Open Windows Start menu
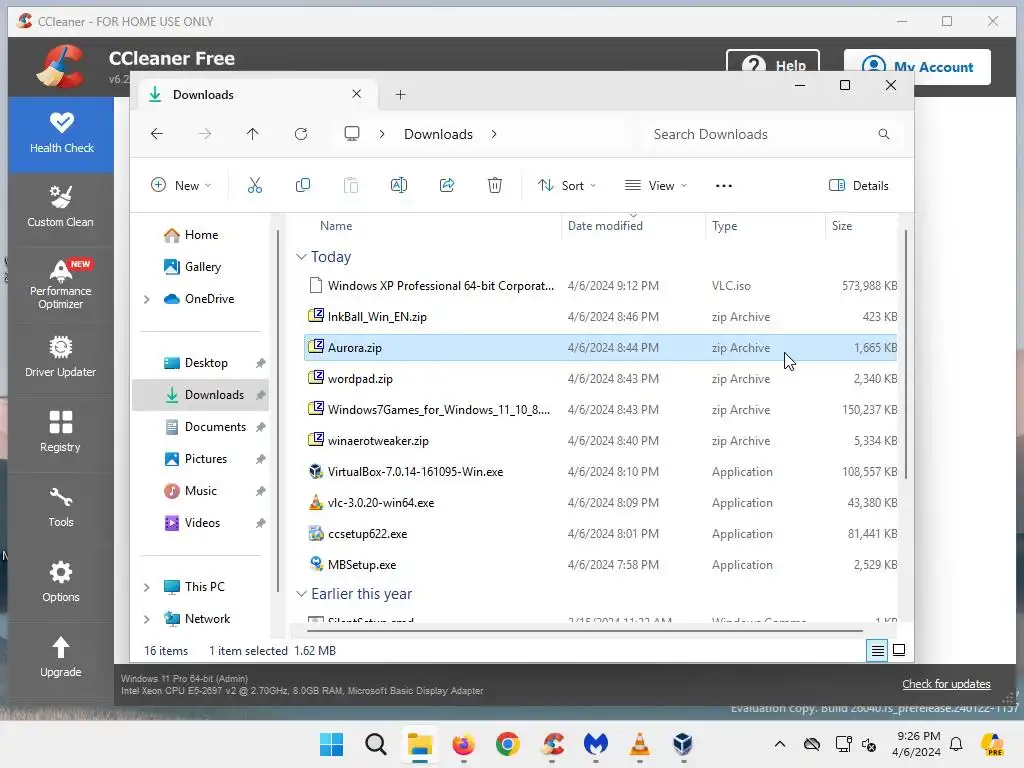The width and height of the screenshot is (1024, 768). click(332, 744)
